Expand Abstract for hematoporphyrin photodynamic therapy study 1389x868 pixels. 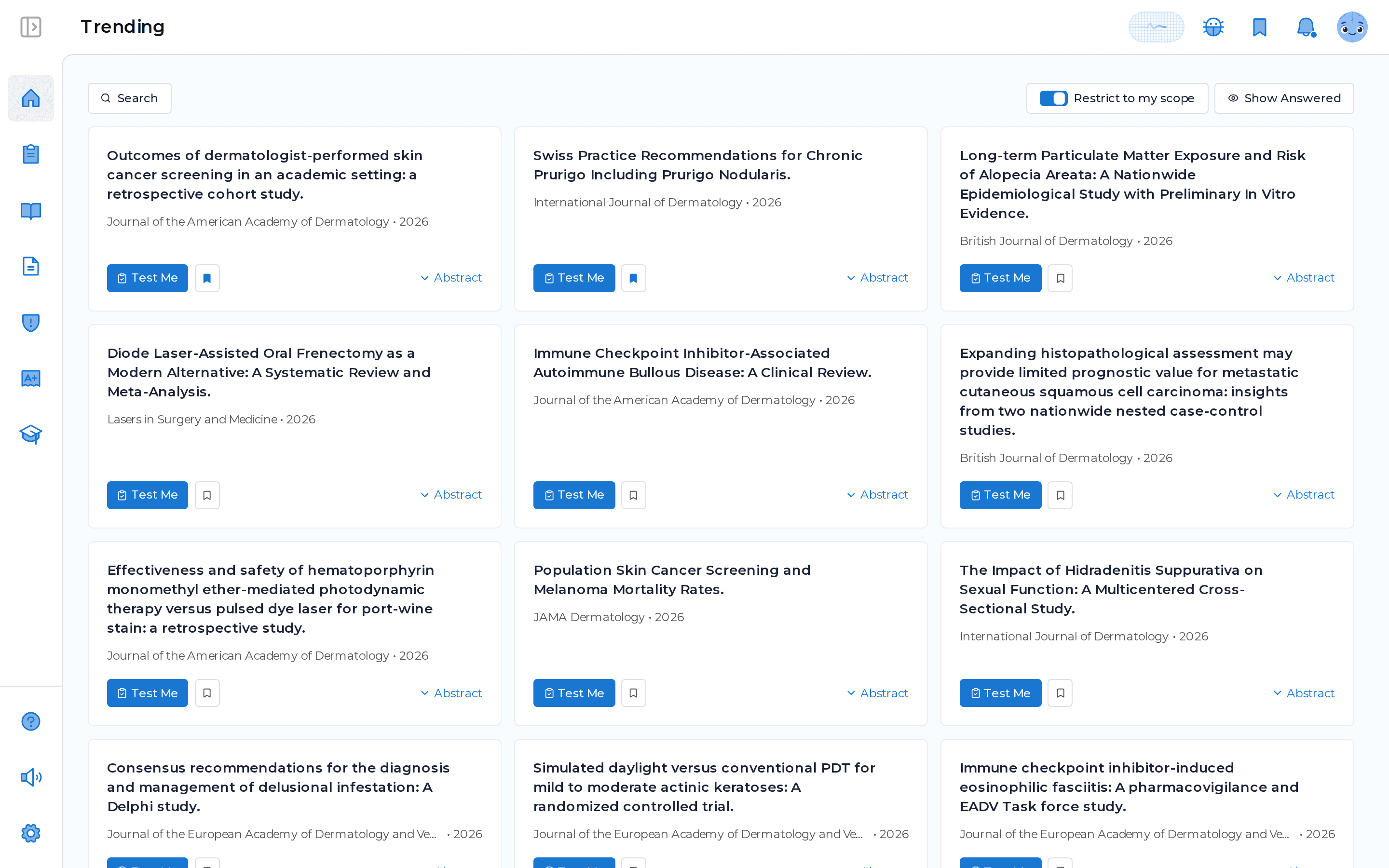click(x=451, y=693)
